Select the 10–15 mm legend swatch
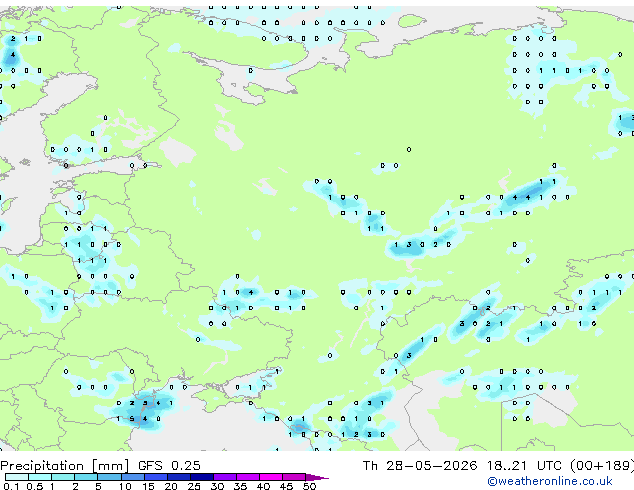The width and height of the screenshot is (634, 490). [x=133, y=477]
